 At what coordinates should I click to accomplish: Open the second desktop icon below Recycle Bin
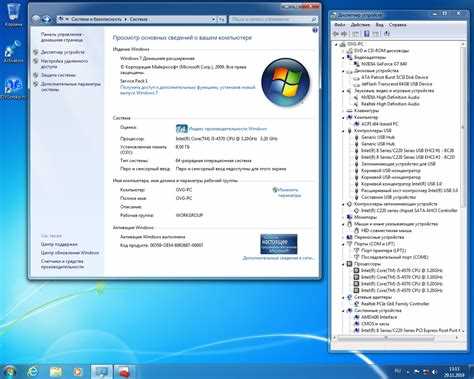(13, 52)
